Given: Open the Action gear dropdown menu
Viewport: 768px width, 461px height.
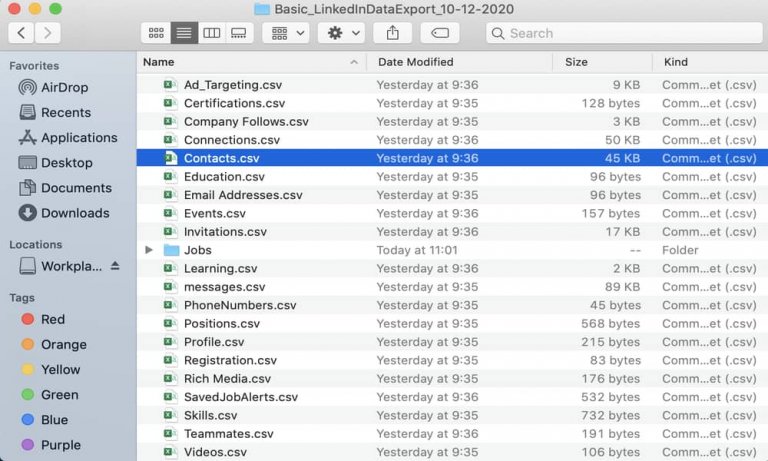Looking at the screenshot, I should click(341, 33).
